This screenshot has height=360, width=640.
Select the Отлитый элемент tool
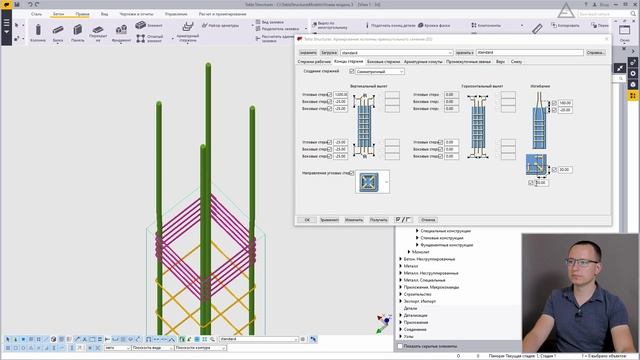149,39
